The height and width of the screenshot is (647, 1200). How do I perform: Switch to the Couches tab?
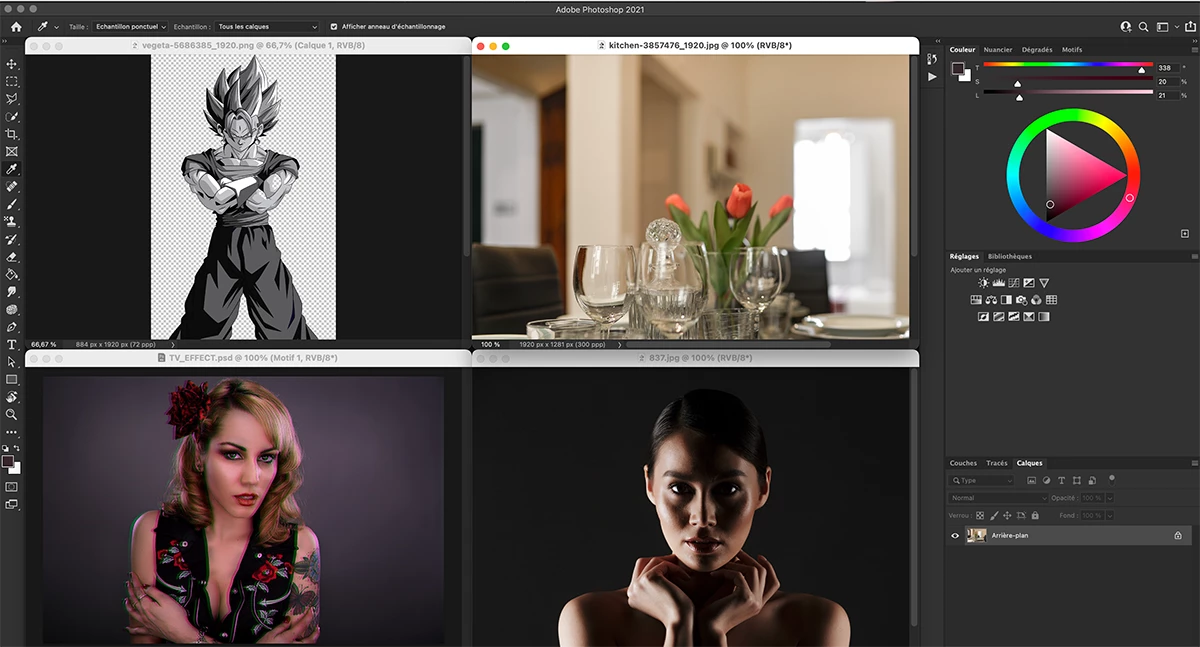pyautogui.click(x=963, y=463)
